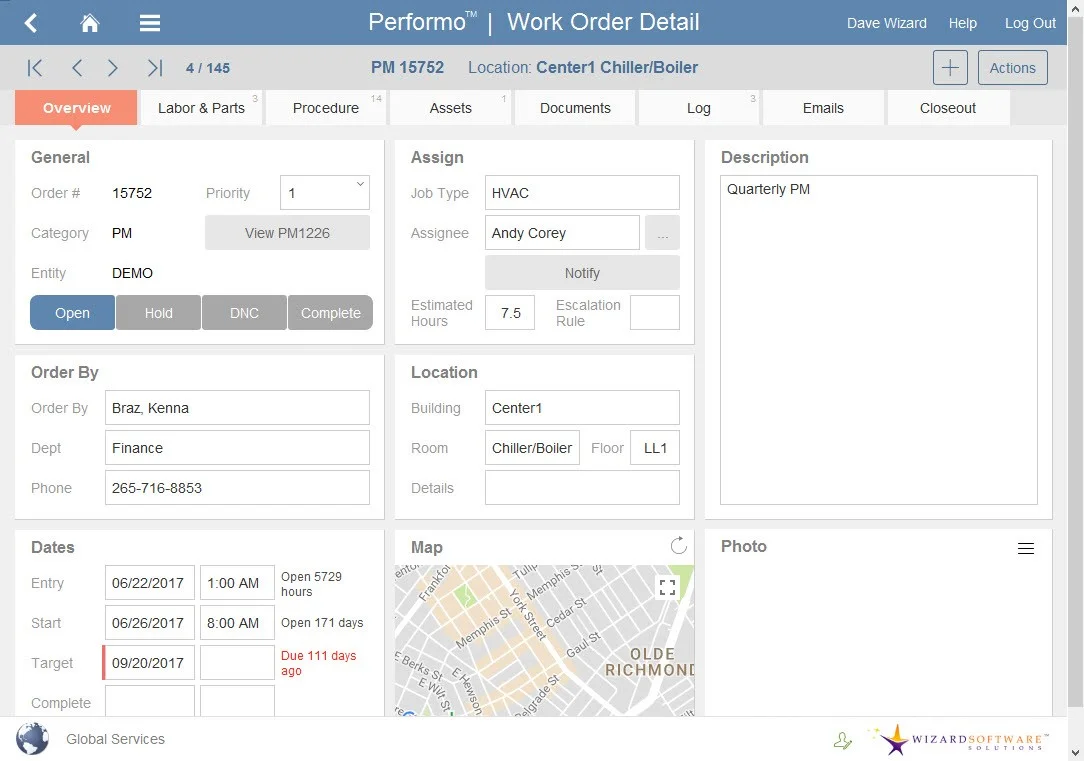Click the PM 15752 header text
1084x761 pixels.
(407, 68)
